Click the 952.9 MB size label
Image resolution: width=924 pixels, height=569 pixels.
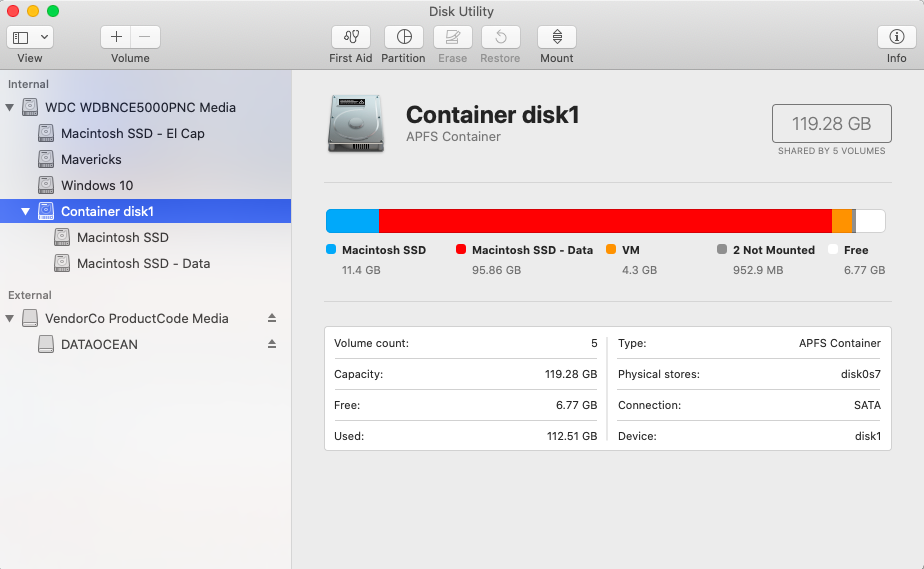(758, 270)
